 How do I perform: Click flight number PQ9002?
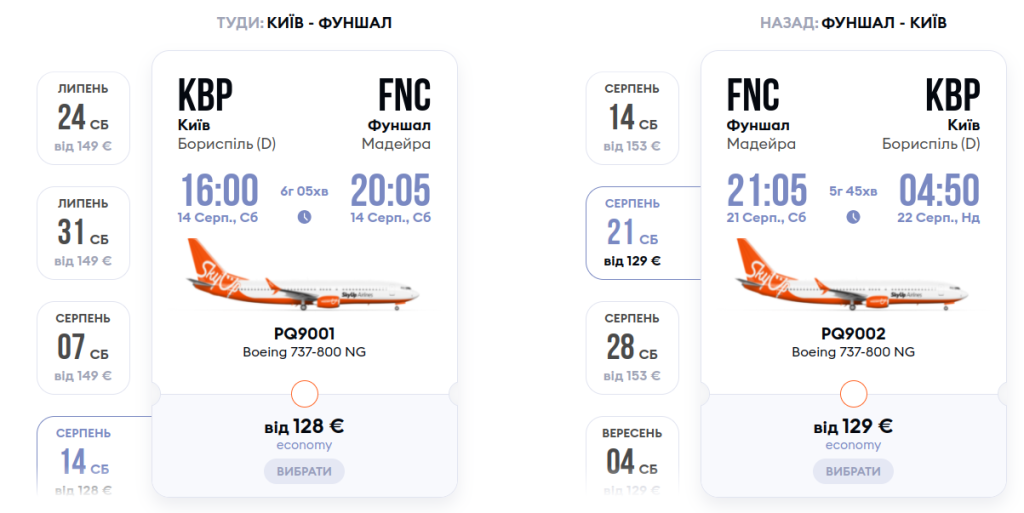(x=853, y=334)
